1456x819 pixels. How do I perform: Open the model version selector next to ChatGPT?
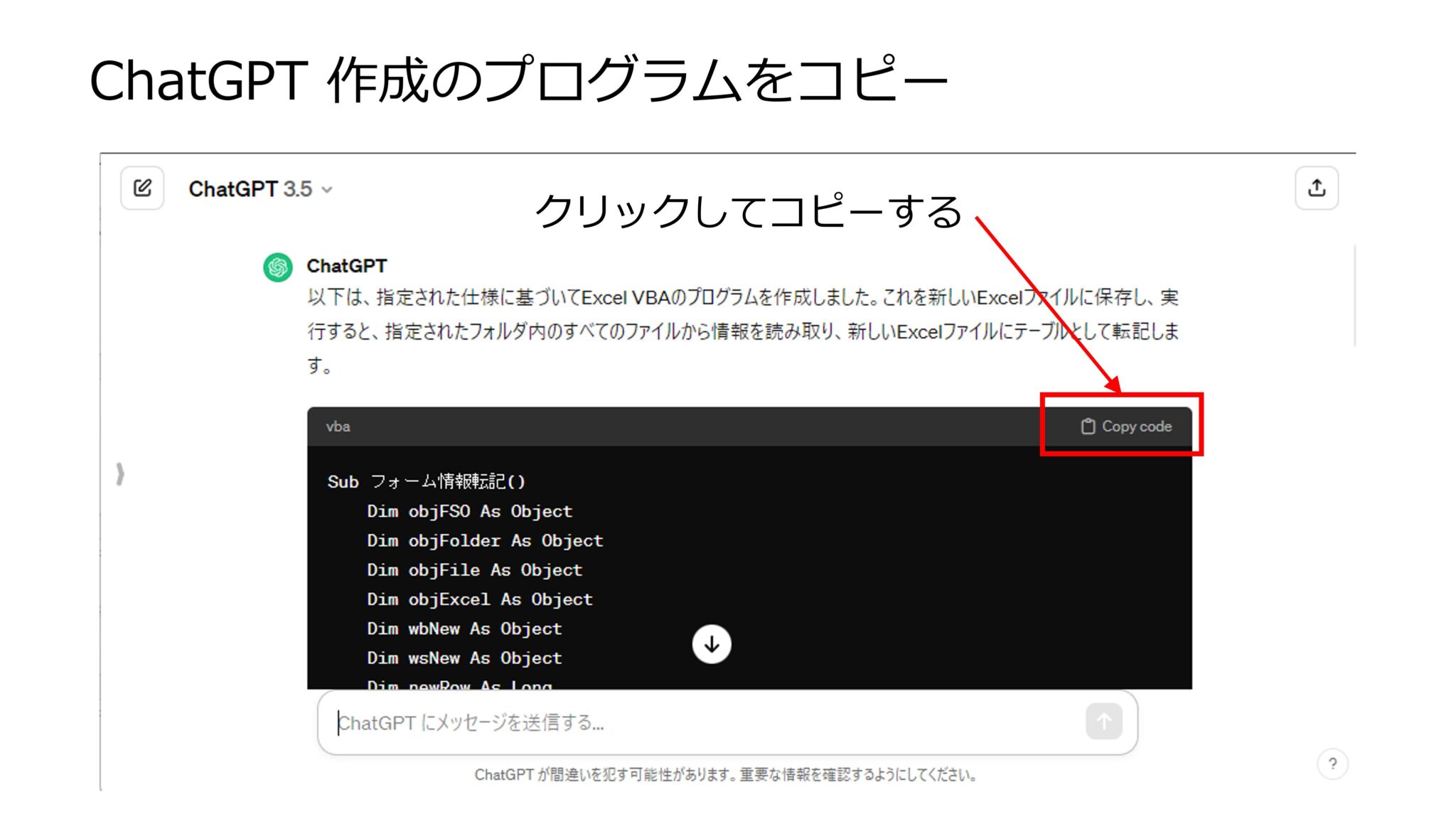point(327,190)
